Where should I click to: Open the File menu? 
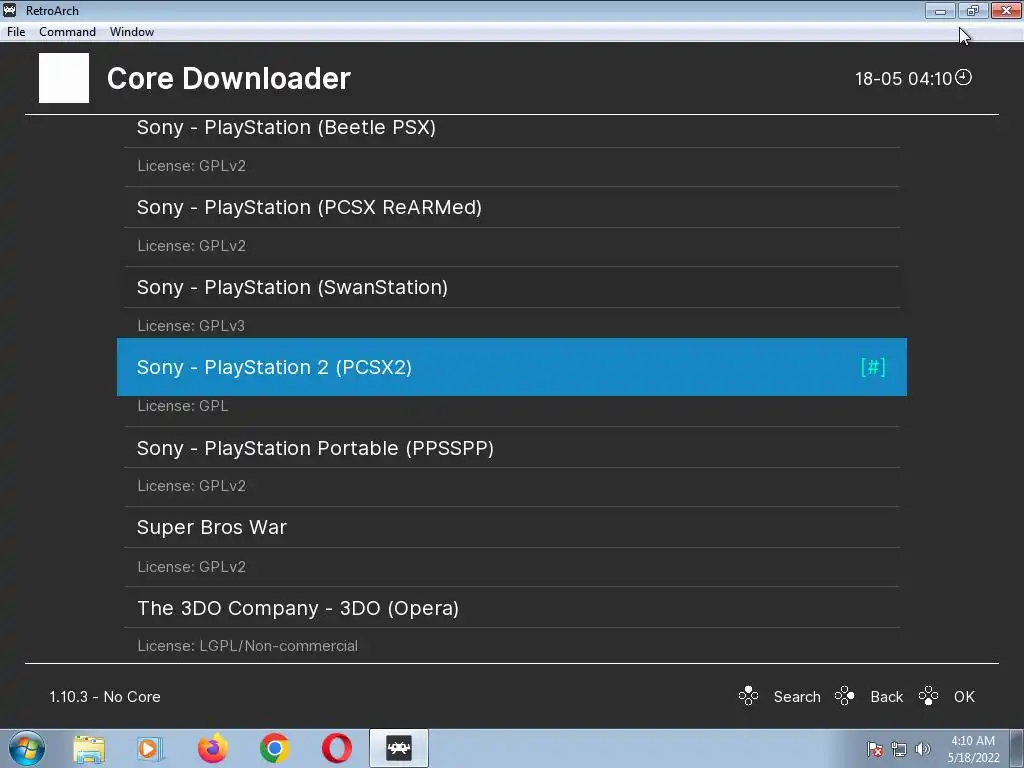pos(16,31)
